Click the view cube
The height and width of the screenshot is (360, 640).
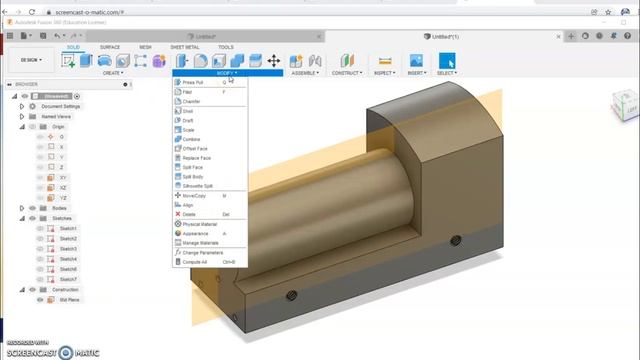pyautogui.click(x=624, y=106)
